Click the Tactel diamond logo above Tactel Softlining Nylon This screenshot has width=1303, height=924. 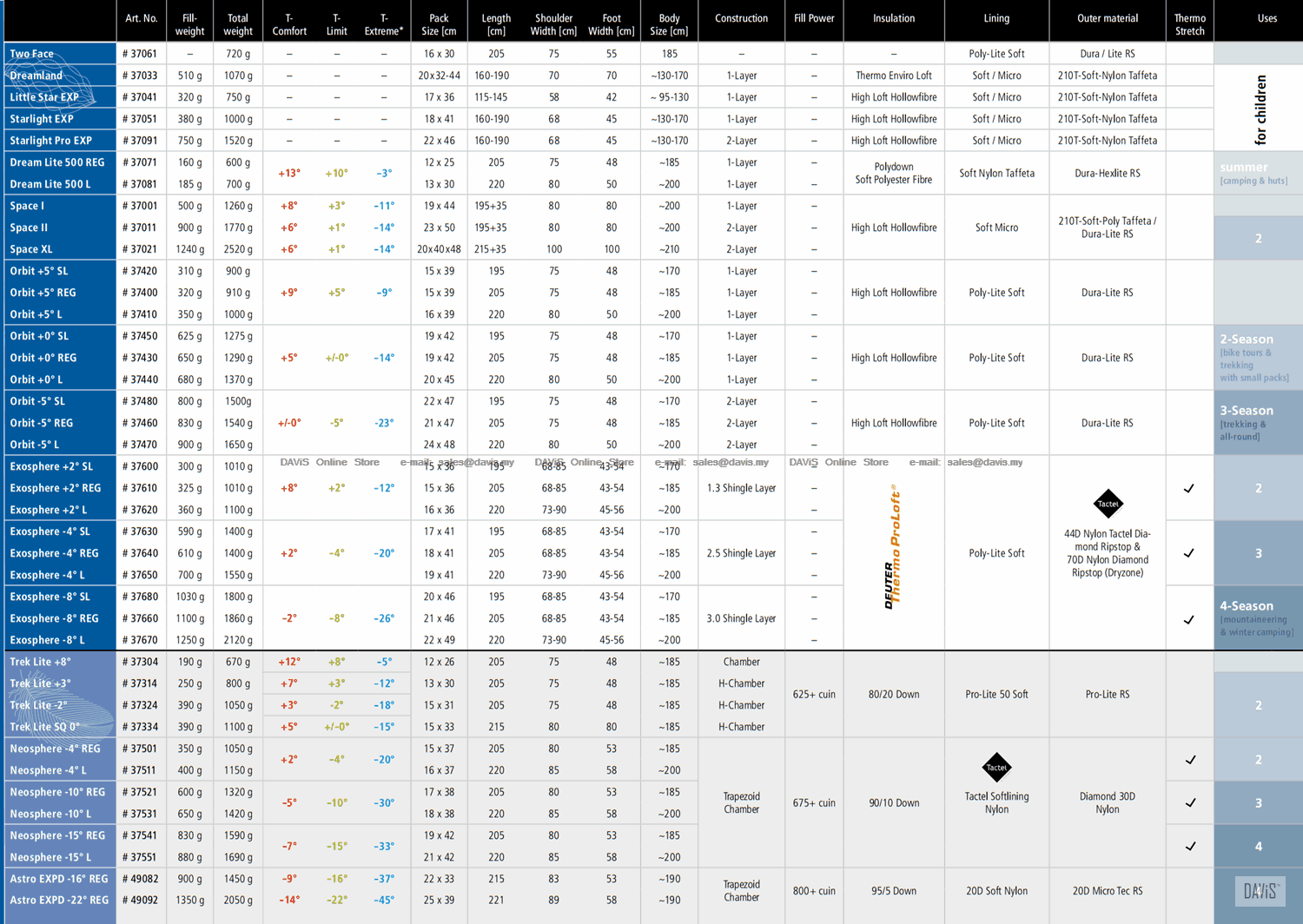click(x=996, y=767)
